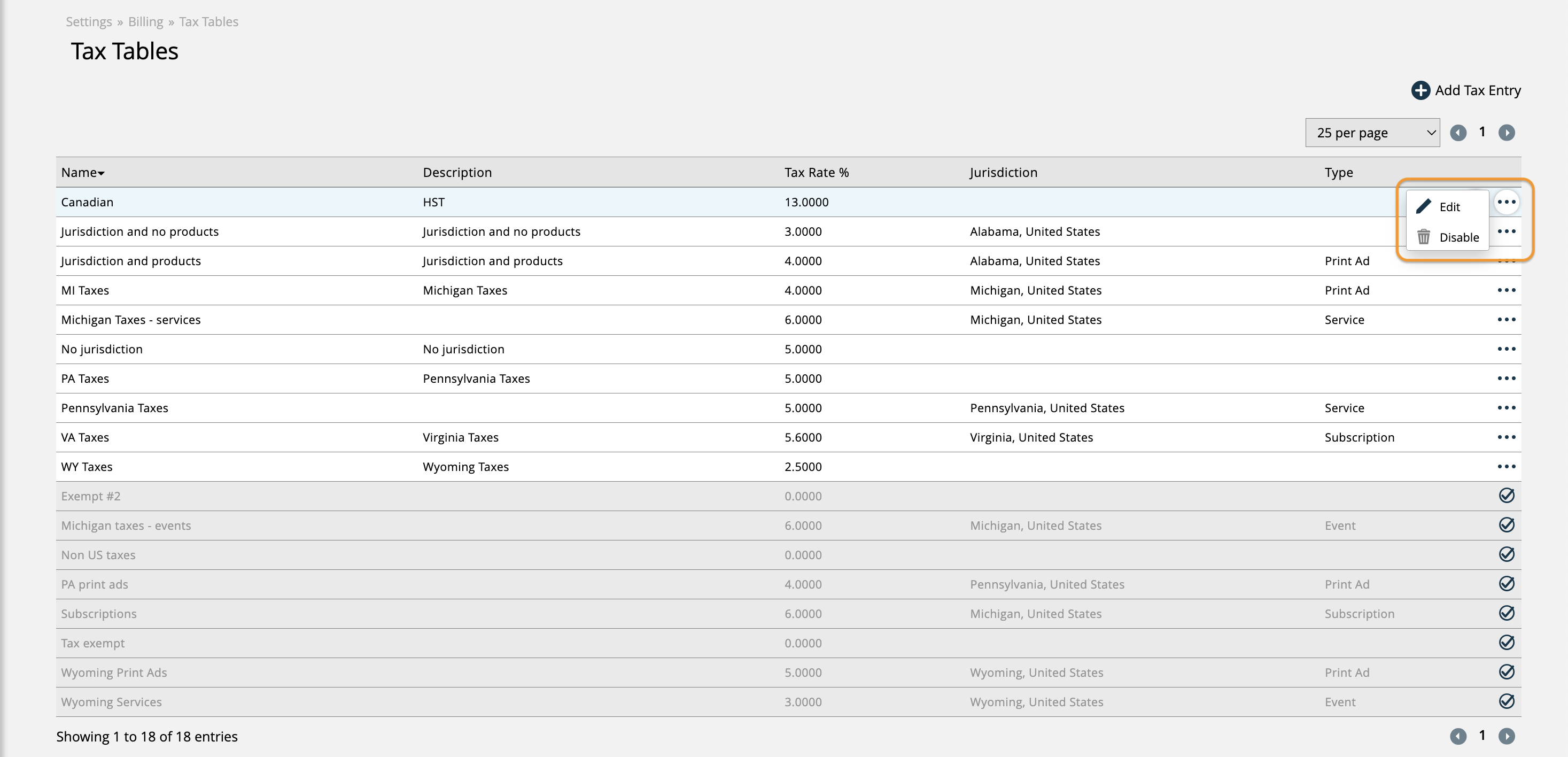Open three-dot menu for WY Taxes row
Screen dimensions: 1568x757
click(1506, 467)
